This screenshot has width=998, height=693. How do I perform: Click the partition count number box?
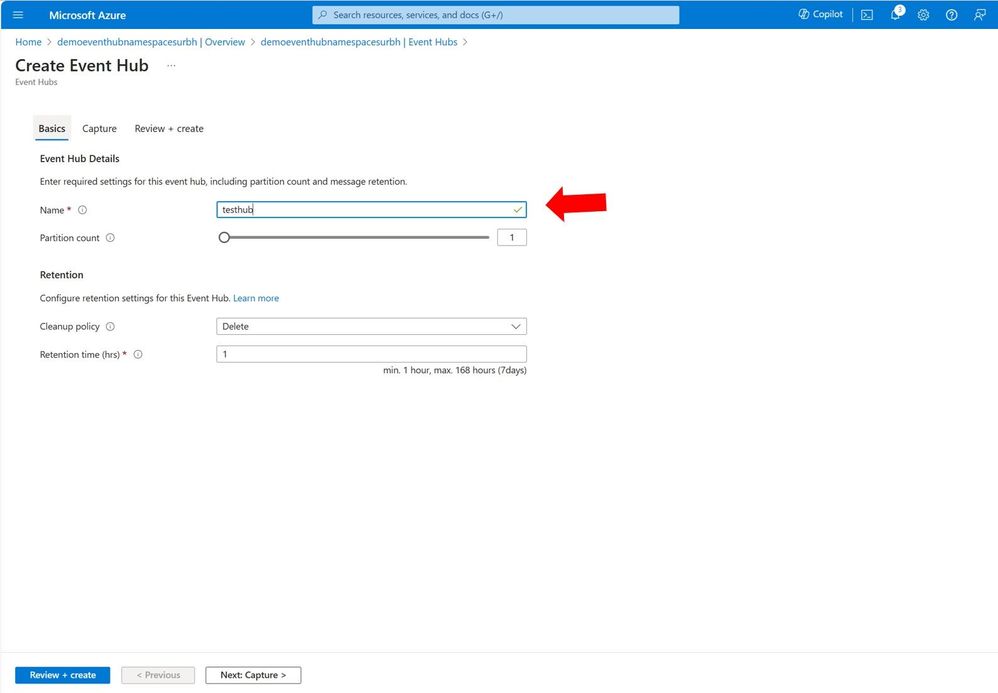point(512,237)
